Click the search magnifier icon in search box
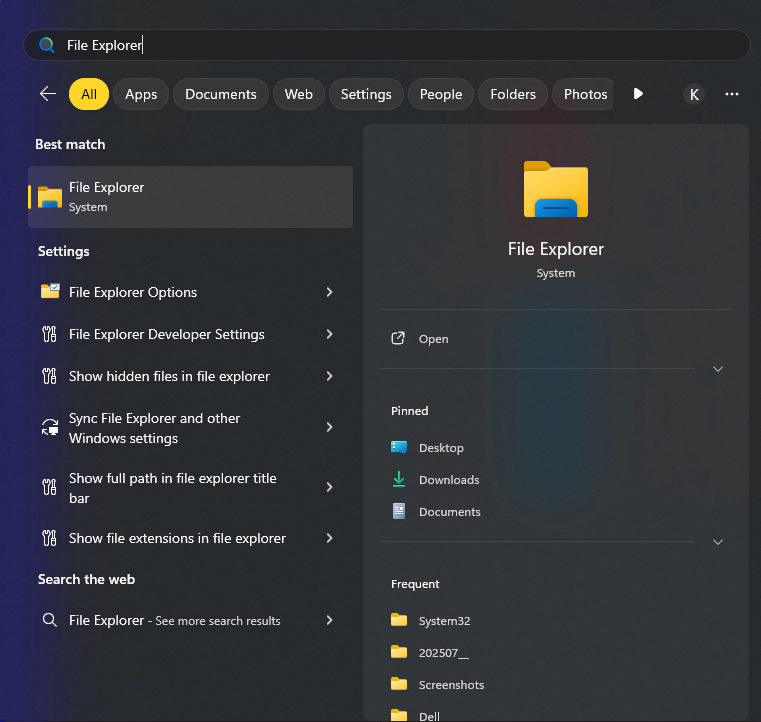The image size is (761, 722). pos(47,45)
